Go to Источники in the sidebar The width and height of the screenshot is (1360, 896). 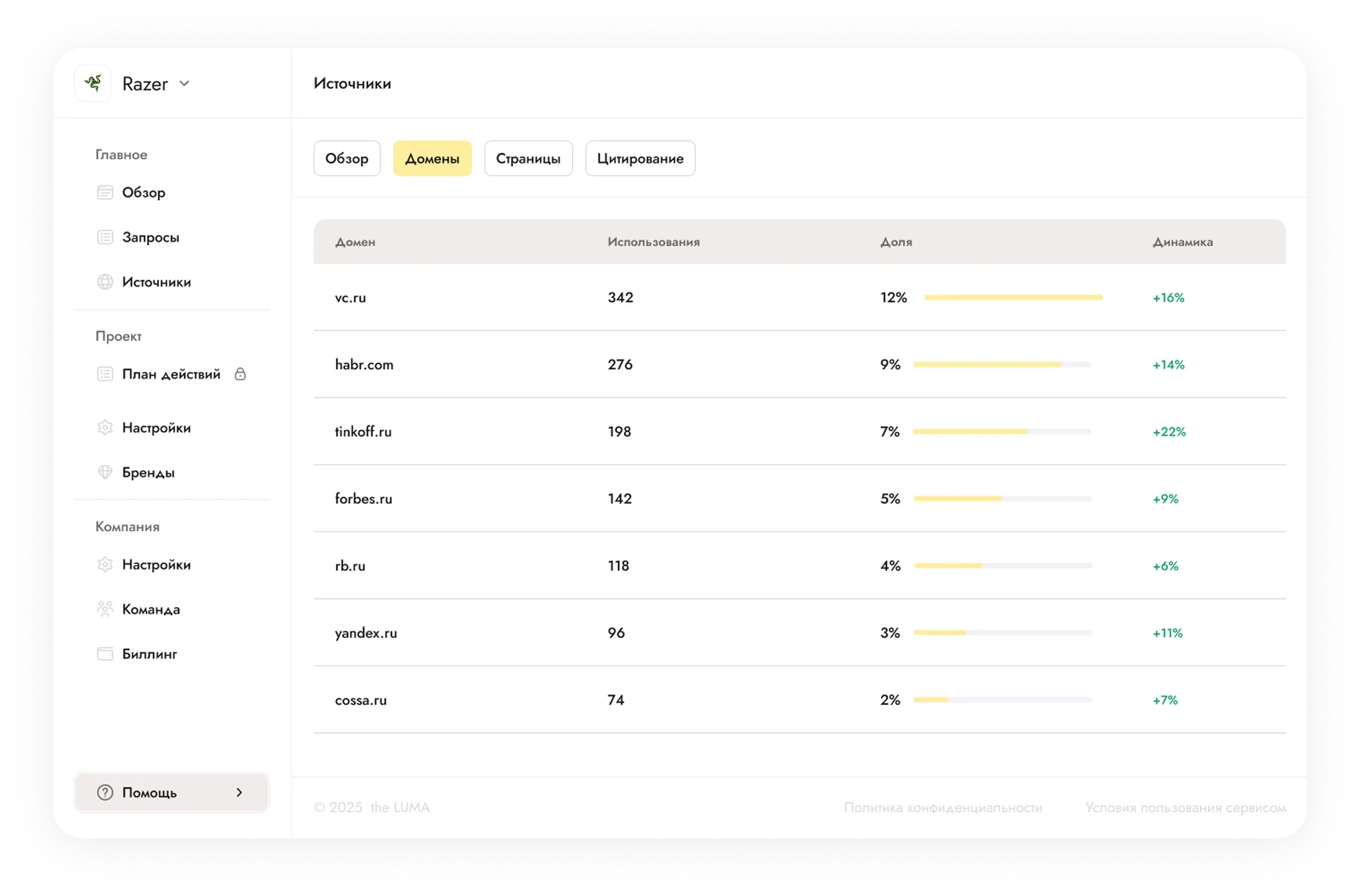click(156, 282)
